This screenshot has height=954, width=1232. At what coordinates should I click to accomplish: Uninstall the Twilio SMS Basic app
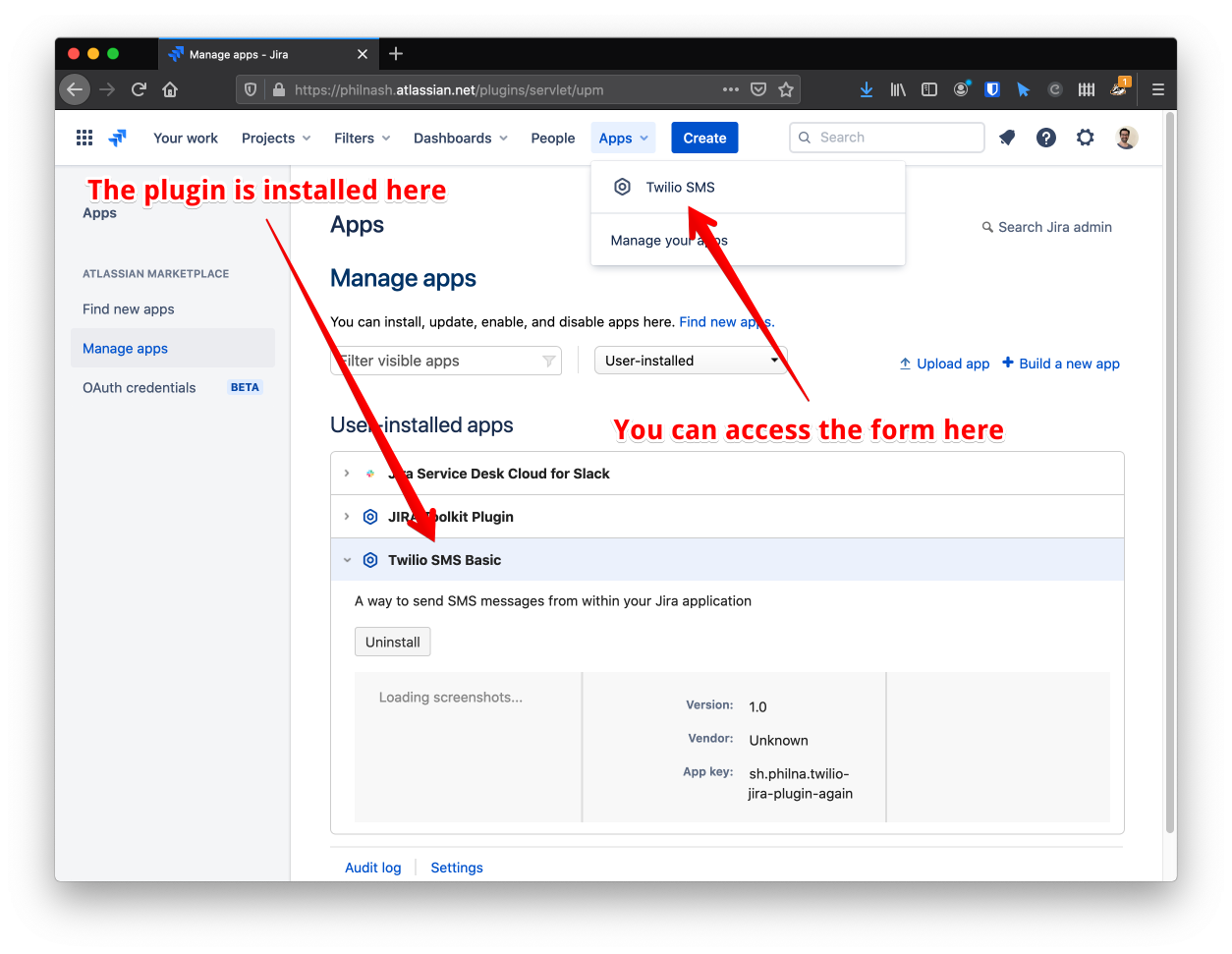click(392, 642)
